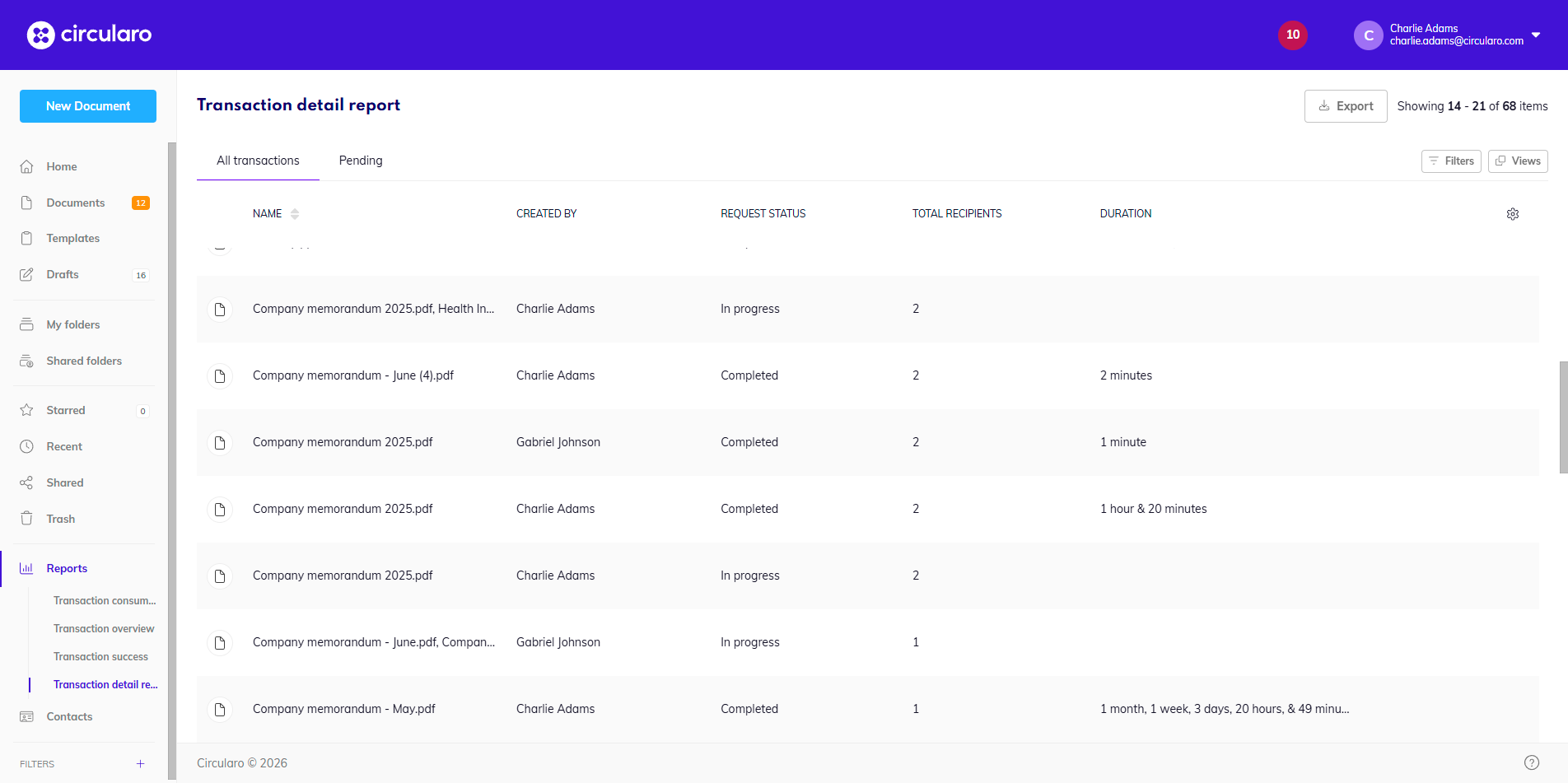1568x783 pixels.
Task: Select the Trash icon
Action: tap(27, 518)
